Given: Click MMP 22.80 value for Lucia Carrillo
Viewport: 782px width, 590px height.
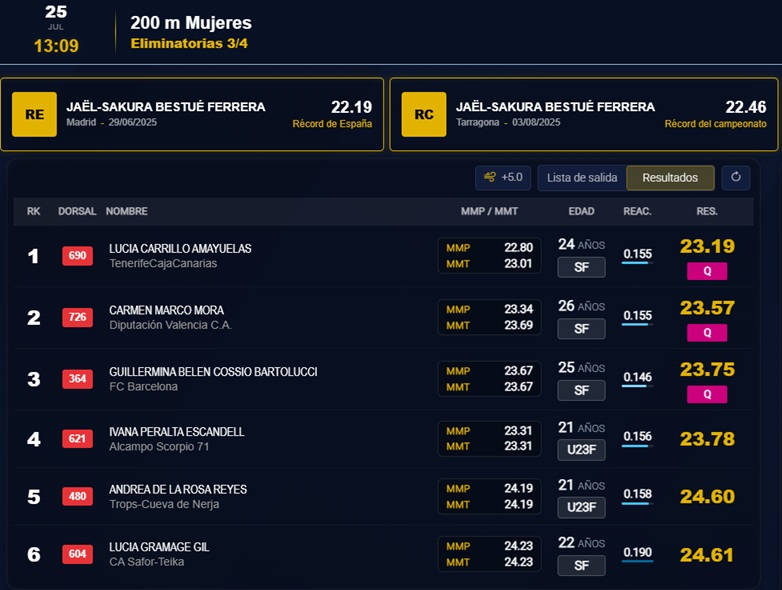Looking at the screenshot, I should coord(518,248).
